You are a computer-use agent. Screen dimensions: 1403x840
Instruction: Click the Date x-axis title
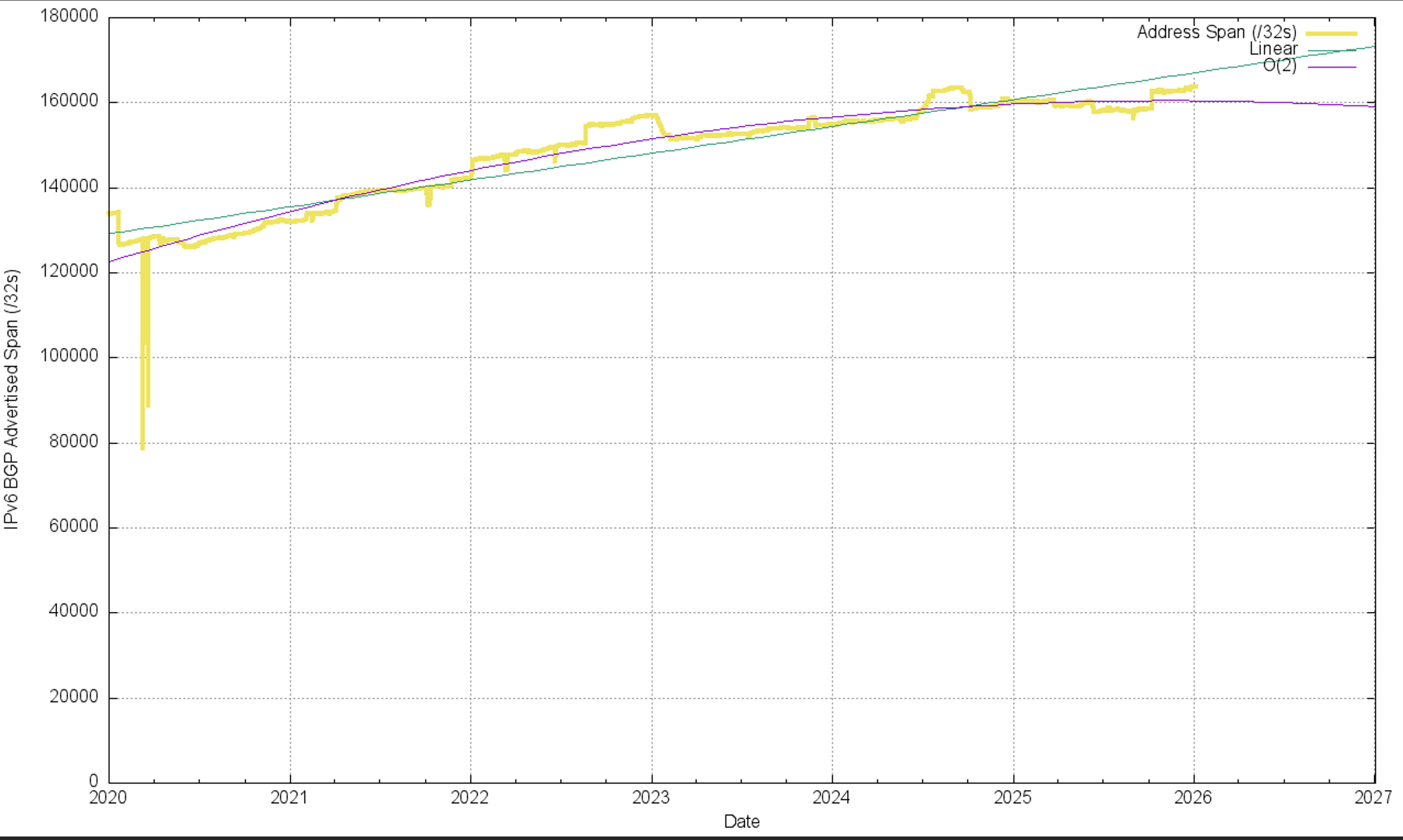tap(741, 821)
